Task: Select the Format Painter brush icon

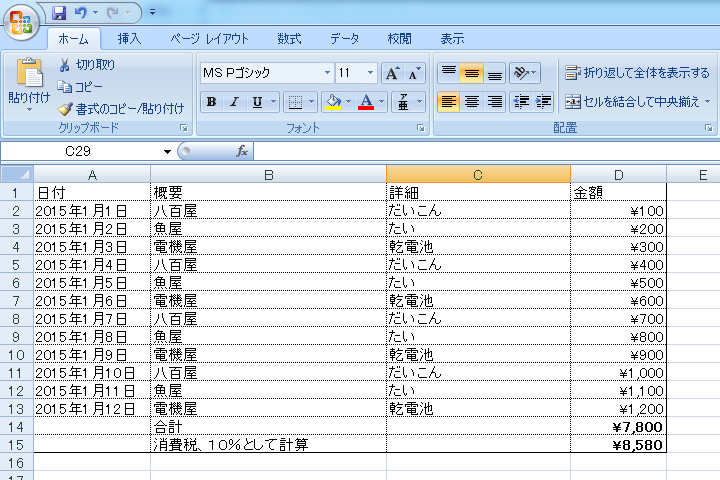Action: 65,108
